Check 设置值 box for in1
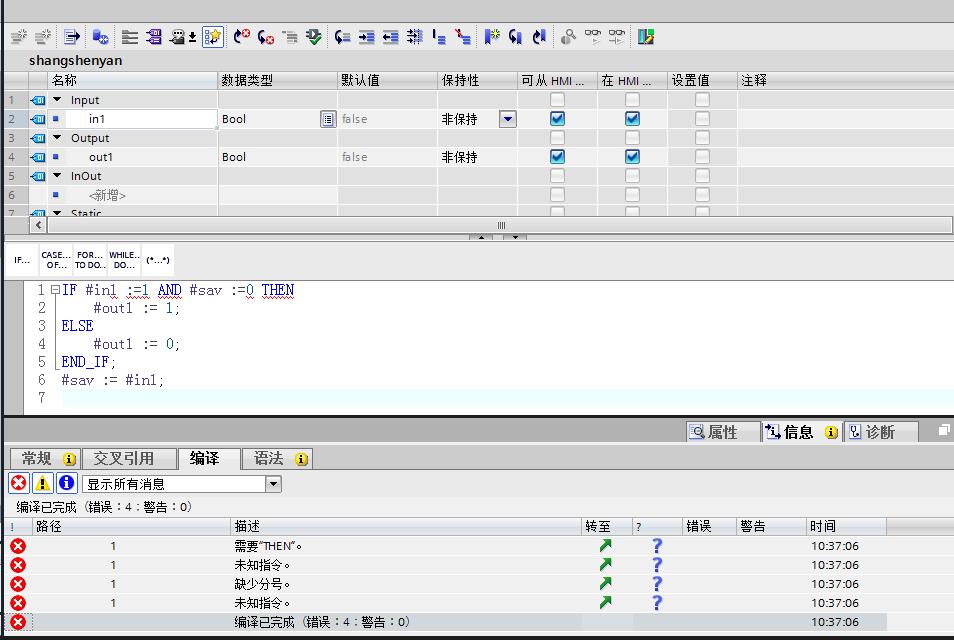The height and width of the screenshot is (640, 954). click(x=702, y=119)
